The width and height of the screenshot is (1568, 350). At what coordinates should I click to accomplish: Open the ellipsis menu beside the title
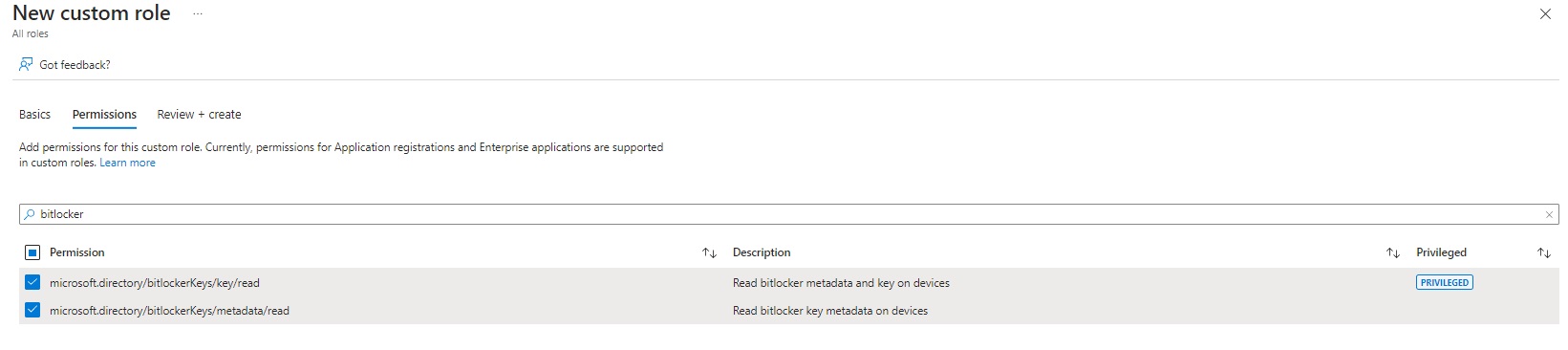click(x=198, y=13)
